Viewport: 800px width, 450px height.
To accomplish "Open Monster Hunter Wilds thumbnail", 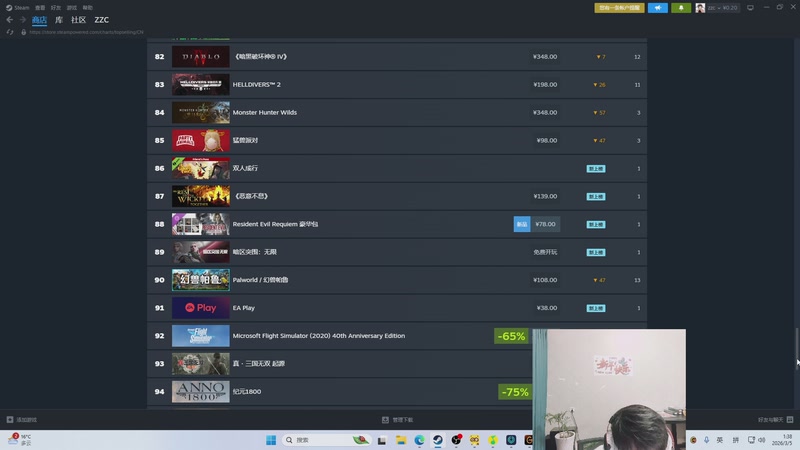I will pyautogui.click(x=201, y=112).
